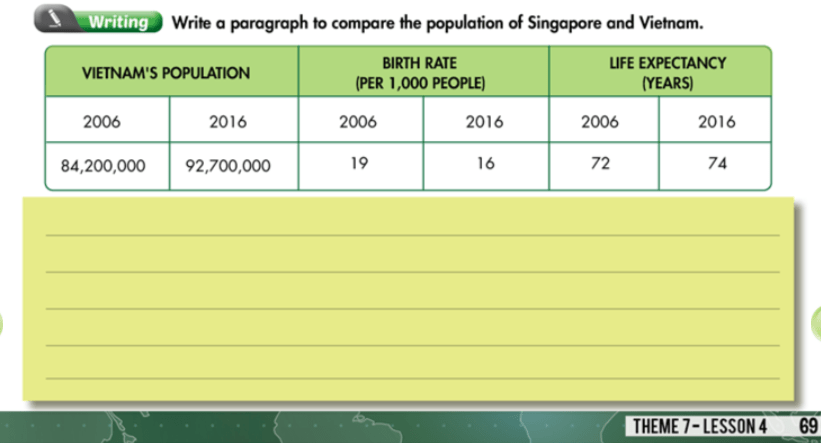Screen dimensions: 821x443
Task: Click the green Writing label
Action: (118, 22)
